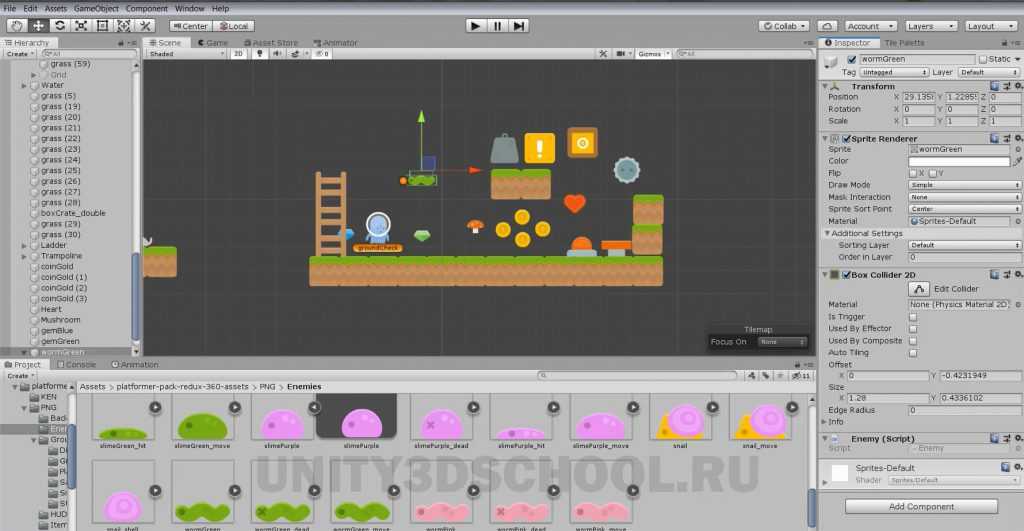Toggle the 2D scene view mode
Viewport: 1024px width, 531px height.
239,54
